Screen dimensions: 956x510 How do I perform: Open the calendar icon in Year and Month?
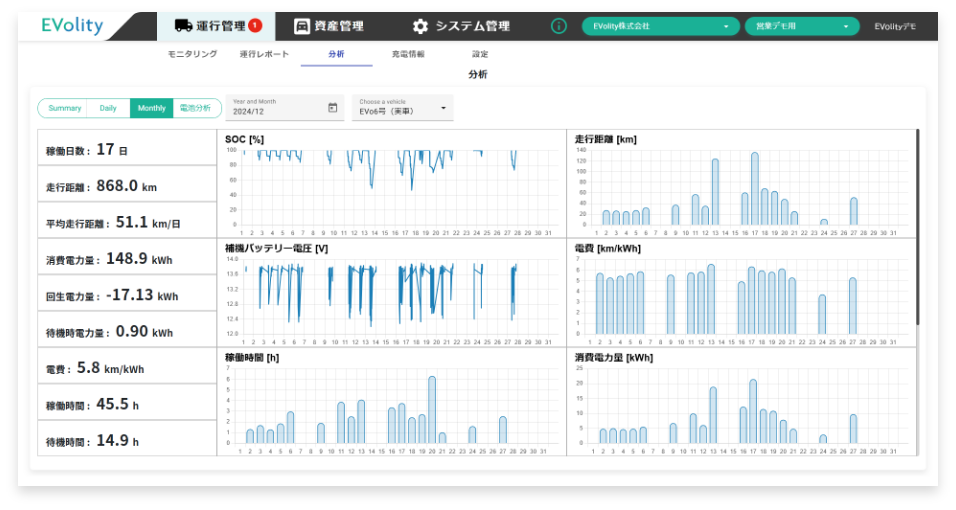[x=333, y=107]
